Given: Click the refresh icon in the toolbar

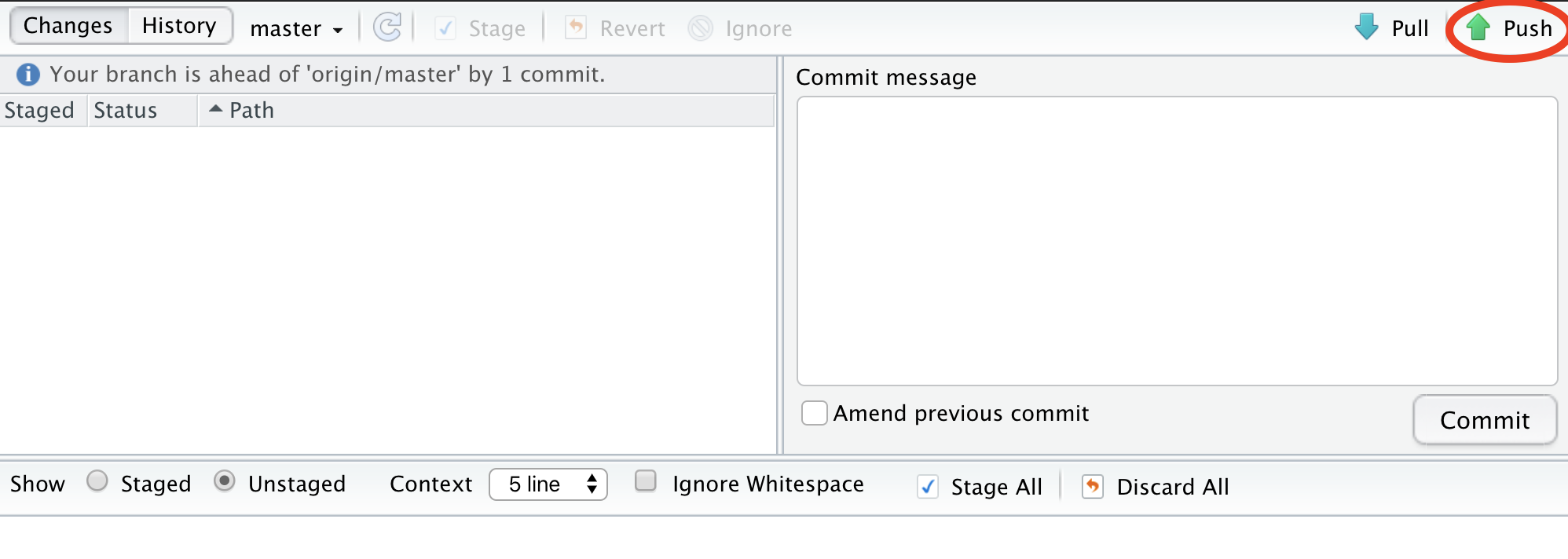Looking at the screenshot, I should pyautogui.click(x=387, y=27).
